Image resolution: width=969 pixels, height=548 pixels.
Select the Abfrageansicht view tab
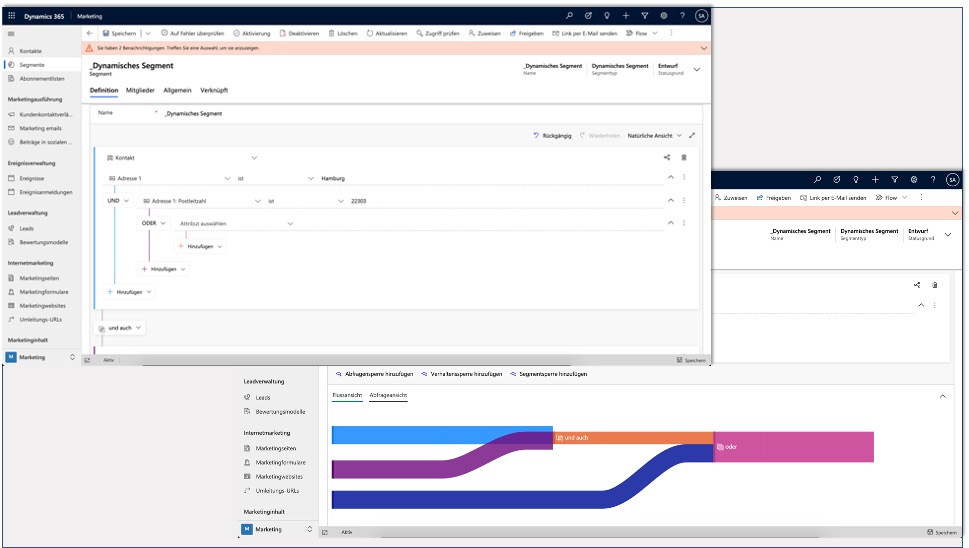[x=388, y=396]
